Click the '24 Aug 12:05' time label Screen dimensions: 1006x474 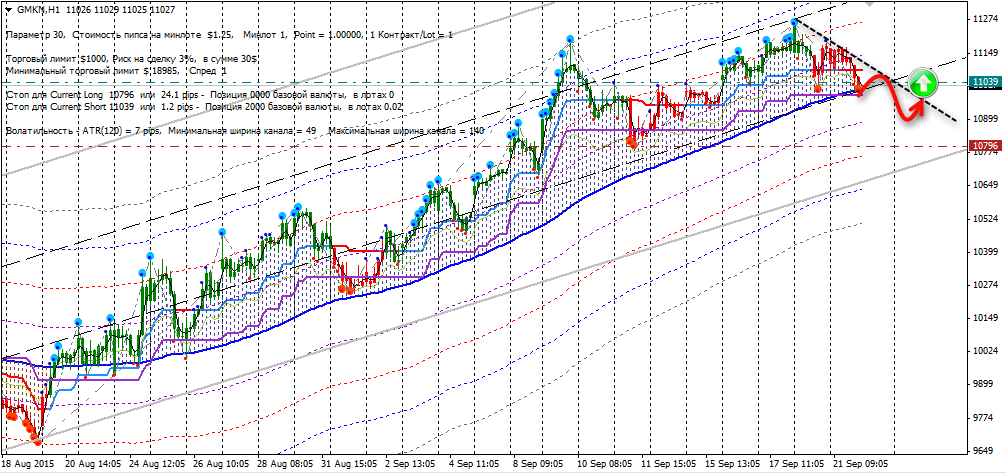158,463
